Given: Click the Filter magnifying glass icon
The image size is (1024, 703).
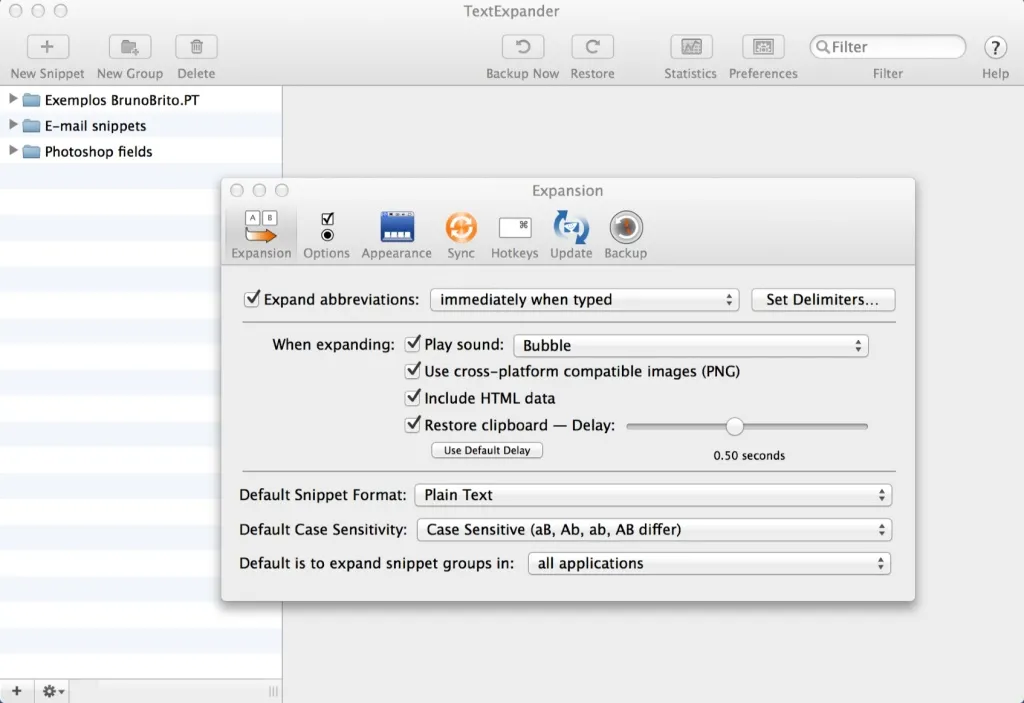Looking at the screenshot, I should (x=823, y=47).
